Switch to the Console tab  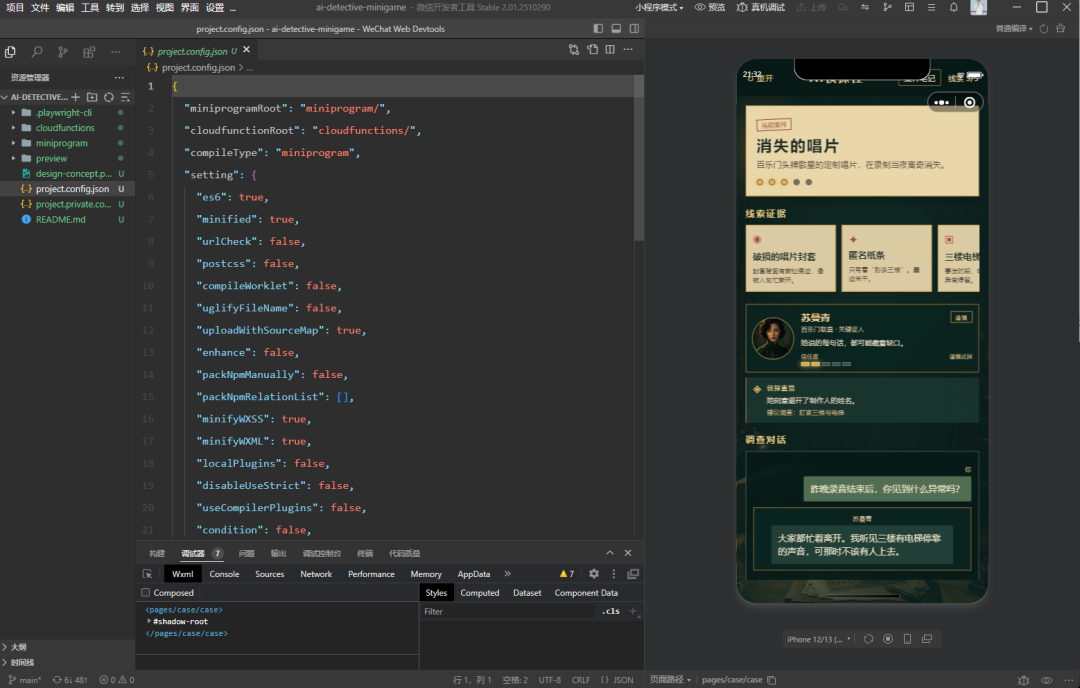pos(224,574)
